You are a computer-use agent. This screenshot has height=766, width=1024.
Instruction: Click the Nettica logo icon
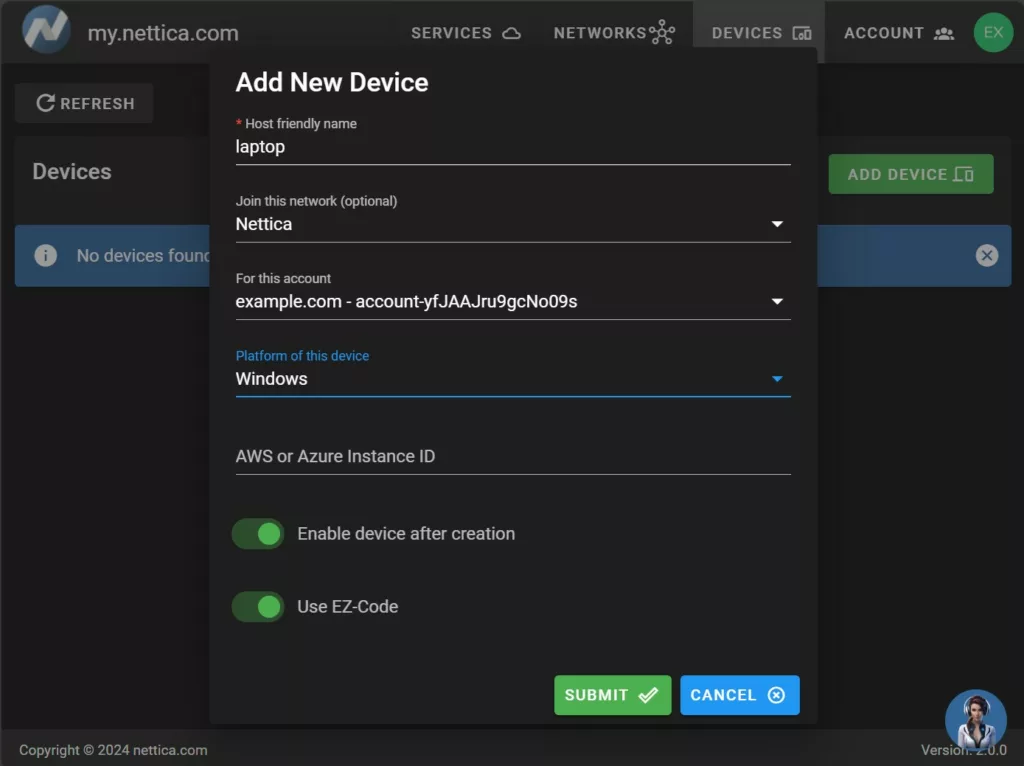coord(46,30)
